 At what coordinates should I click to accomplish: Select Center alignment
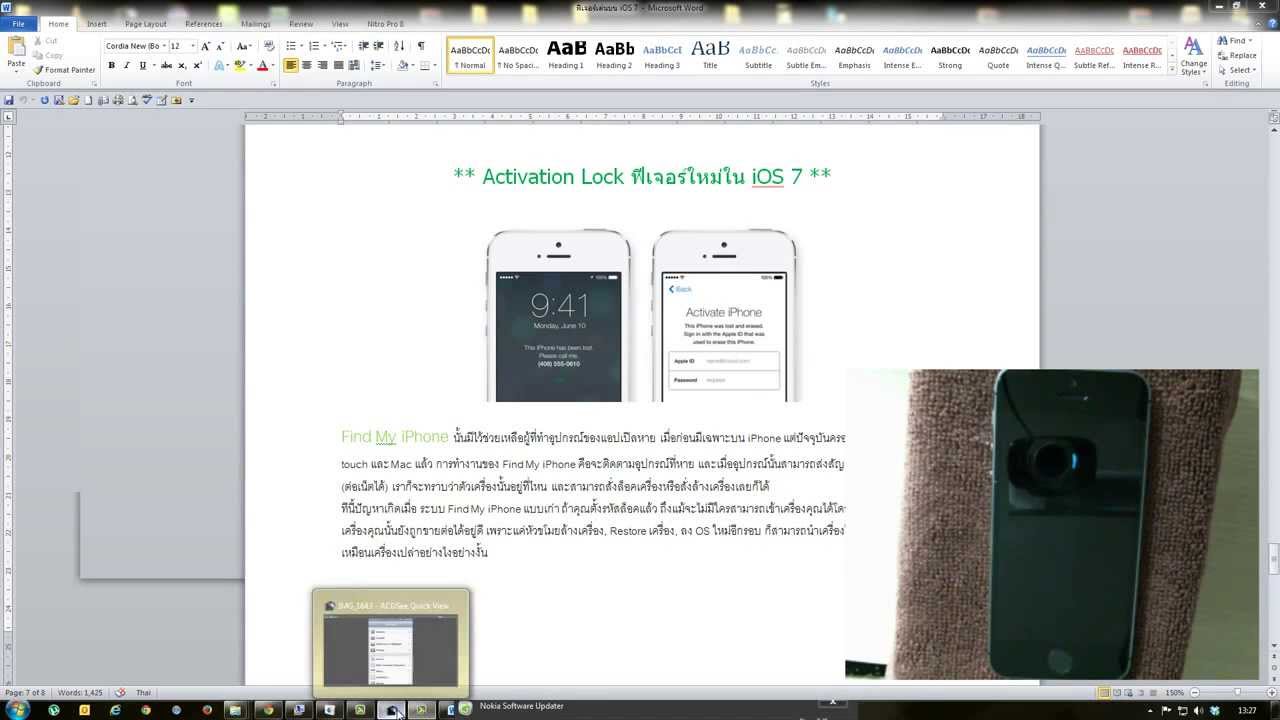click(307, 65)
